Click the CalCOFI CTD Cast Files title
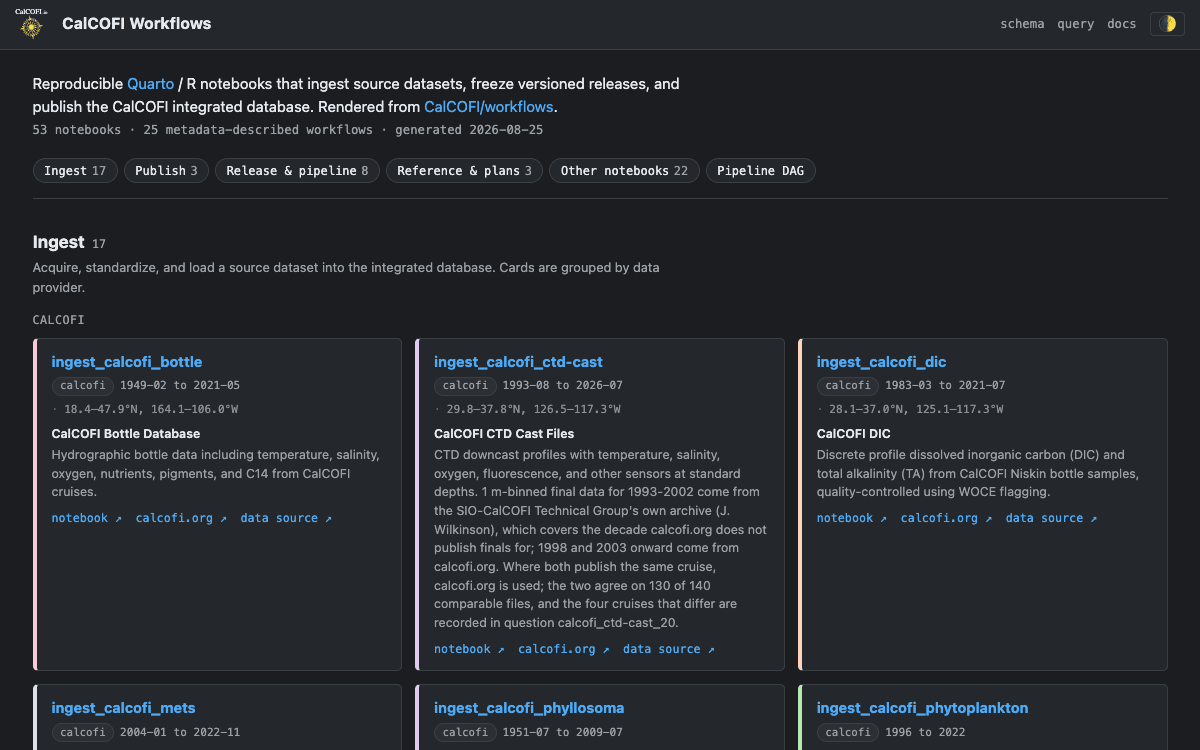The image size is (1200, 750). 504,434
